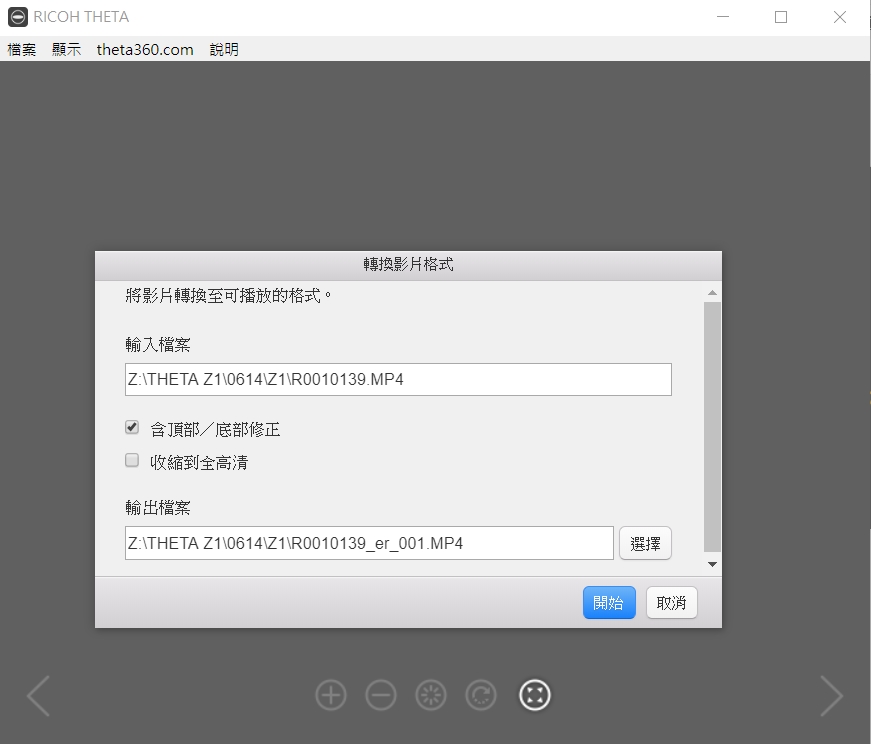Click the zoom in plus icon
Viewport: 871px width, 744px height.
point(331,695)
